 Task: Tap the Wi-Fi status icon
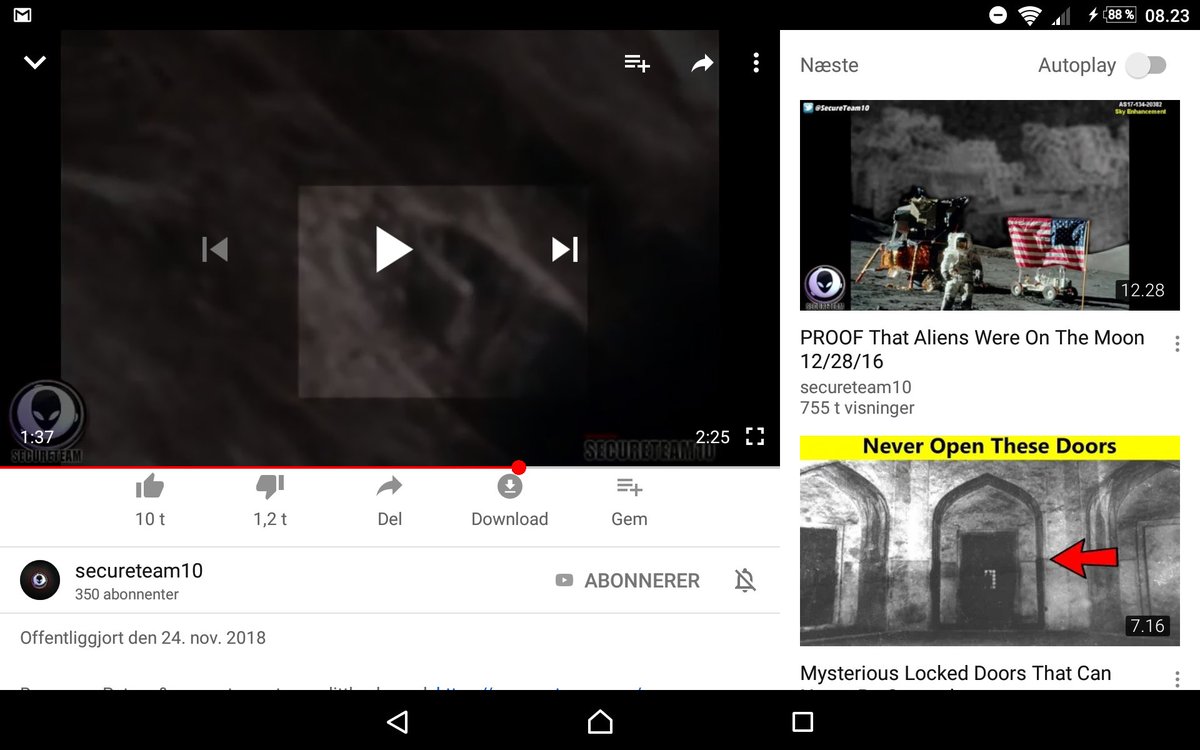point(1029,15)
